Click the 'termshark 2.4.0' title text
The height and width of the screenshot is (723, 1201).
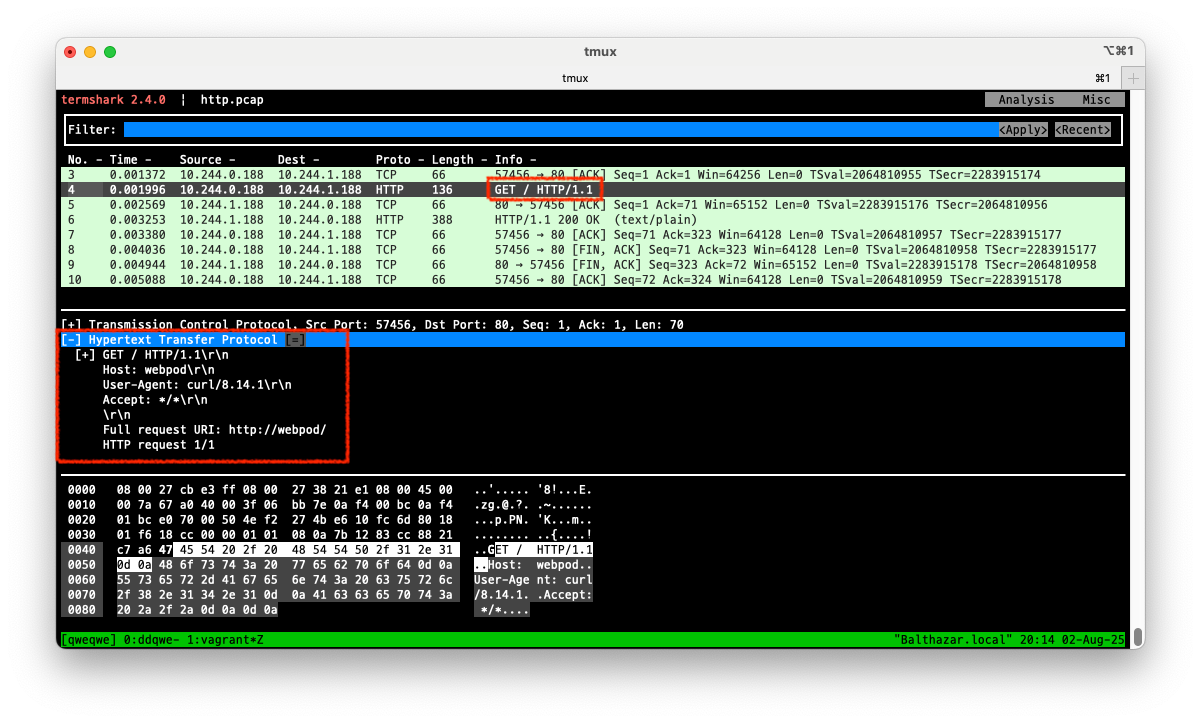113,100
